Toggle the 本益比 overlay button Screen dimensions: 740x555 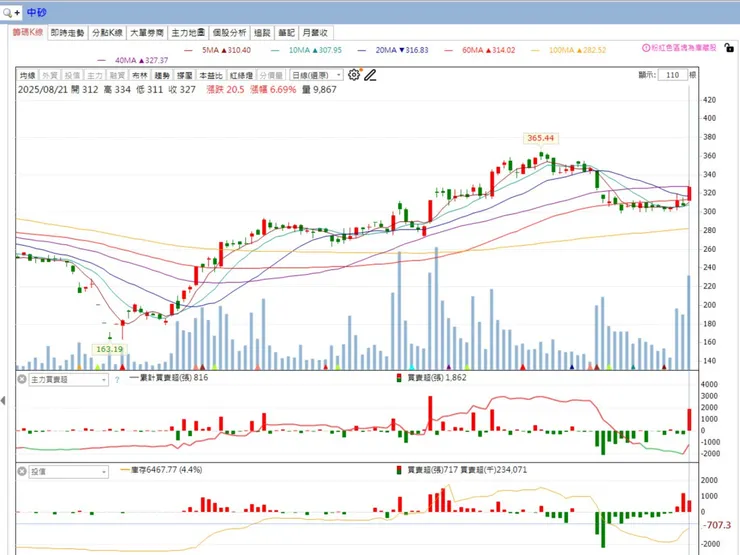(210, 75)
